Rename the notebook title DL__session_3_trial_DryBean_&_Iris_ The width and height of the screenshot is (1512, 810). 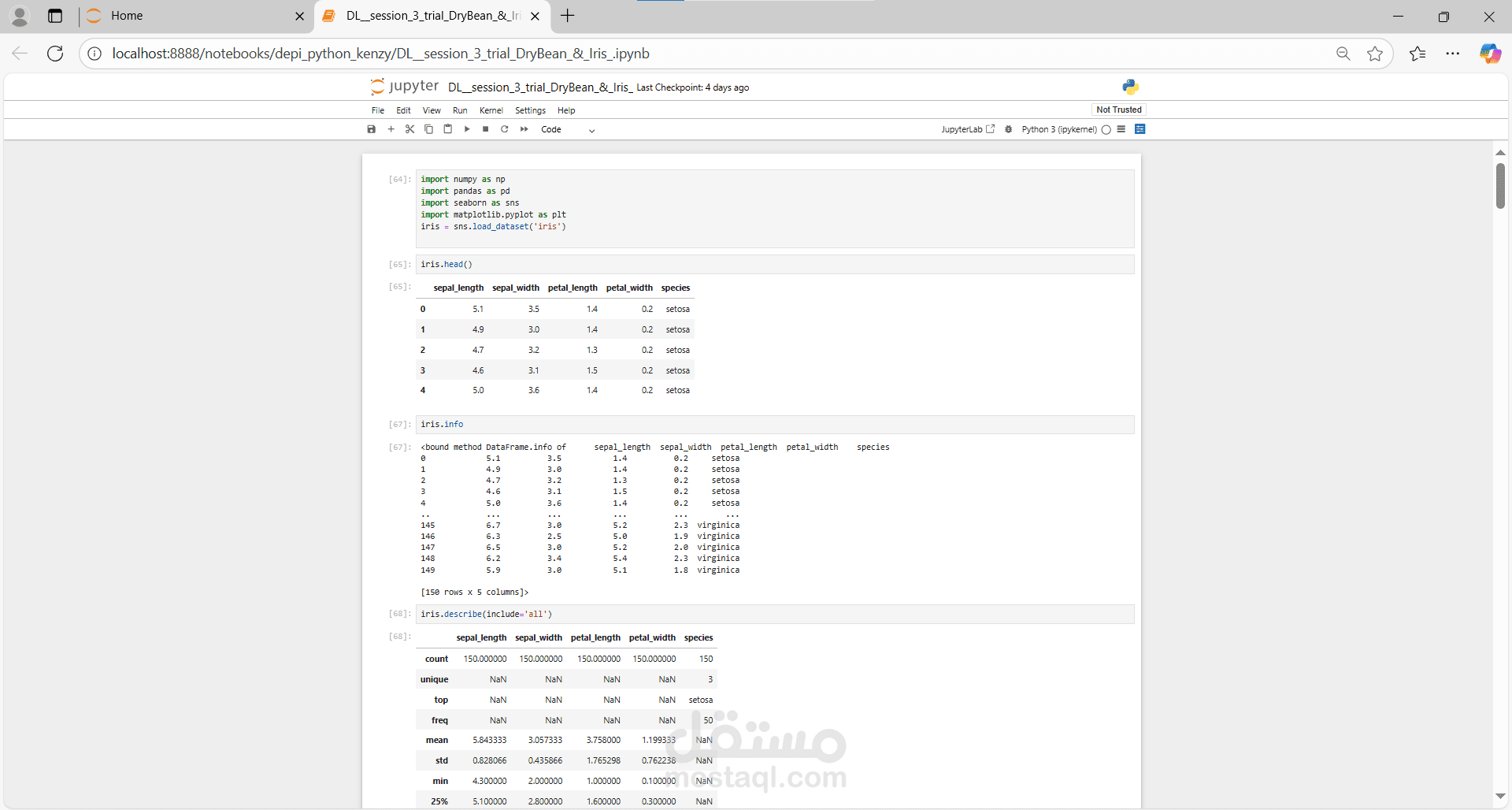click(540, 87)
